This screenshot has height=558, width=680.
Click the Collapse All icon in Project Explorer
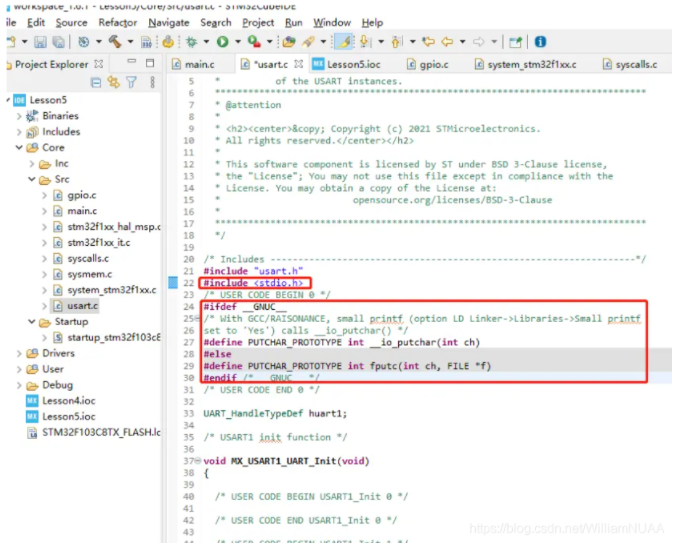click(96, 82)
